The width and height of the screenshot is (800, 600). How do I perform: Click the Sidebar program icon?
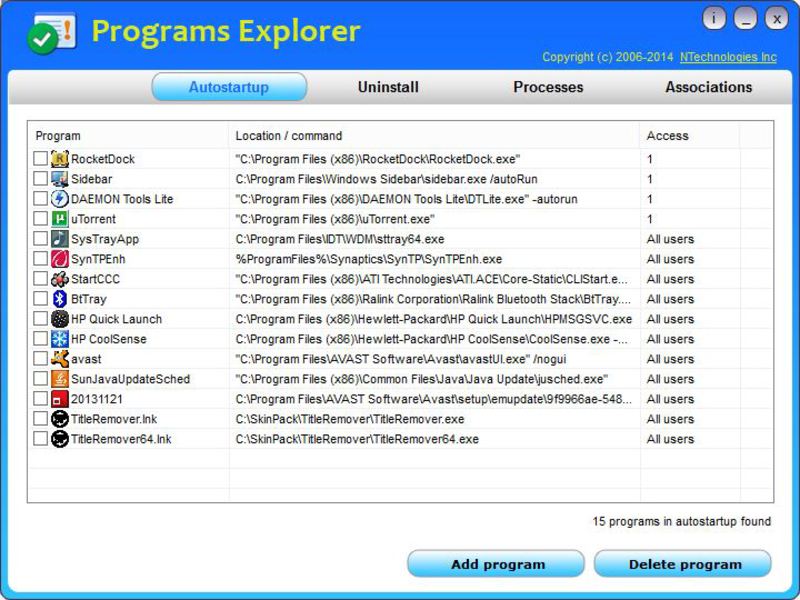tap(60, 179)
